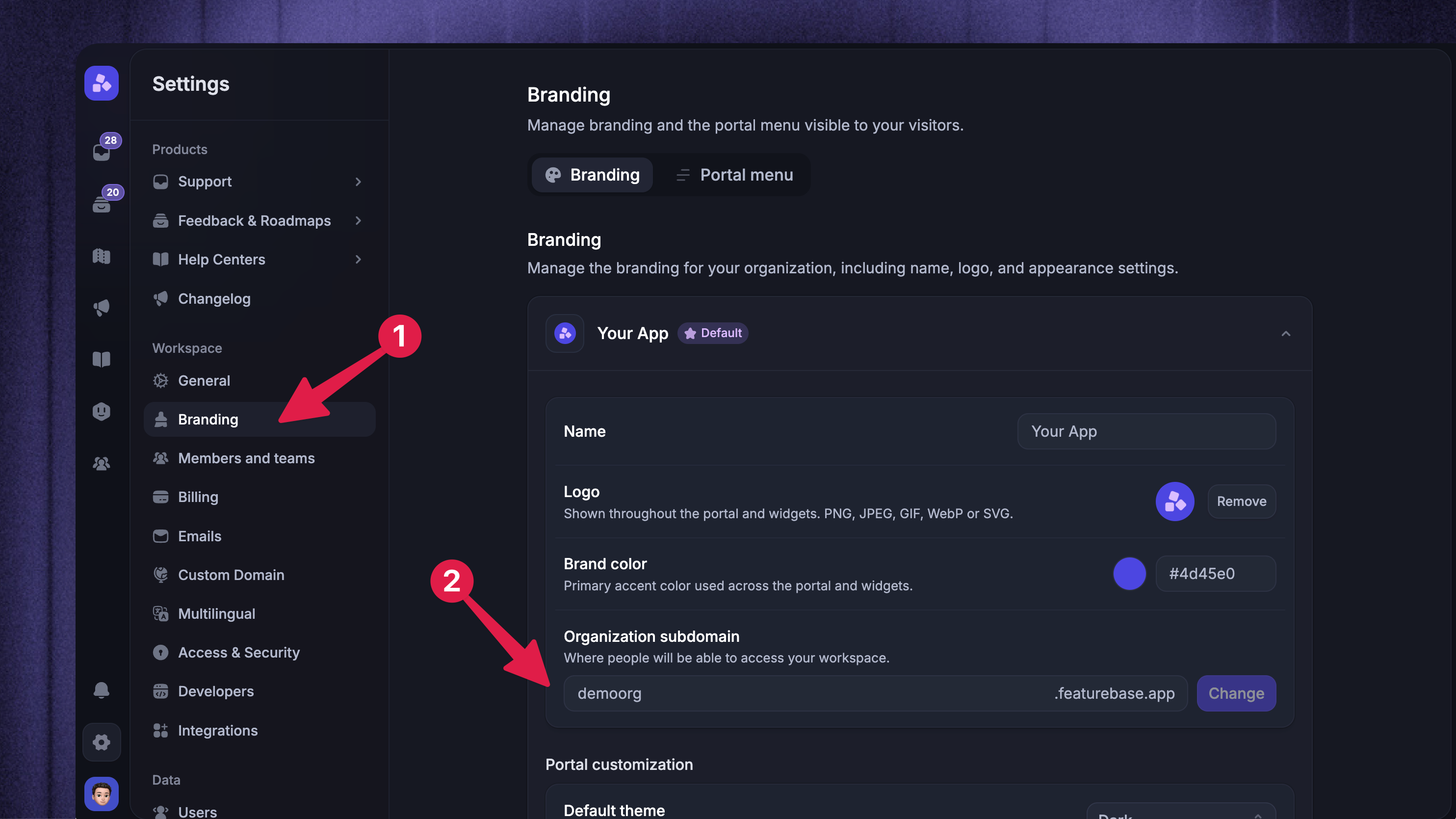Viewport: 1456px width, 819px height.
Task: Focus the Name input field
Action: point(1146,431)
